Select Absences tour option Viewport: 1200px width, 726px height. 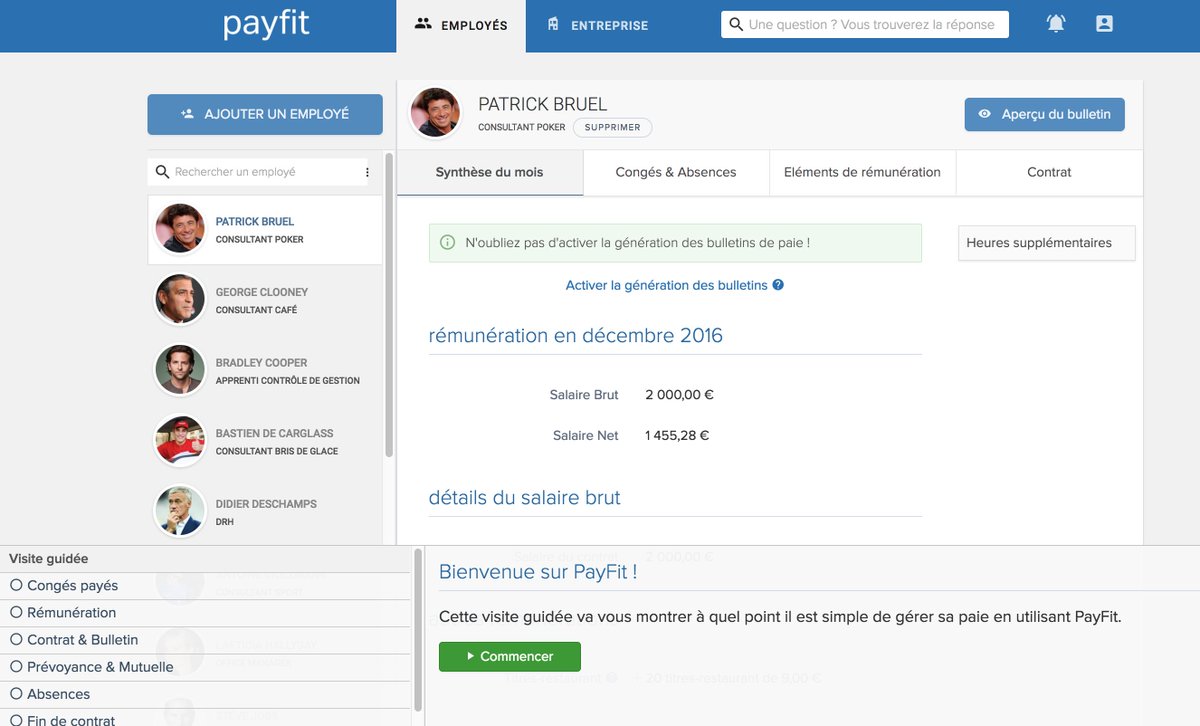pyautogui.click(x=50, y=694)
